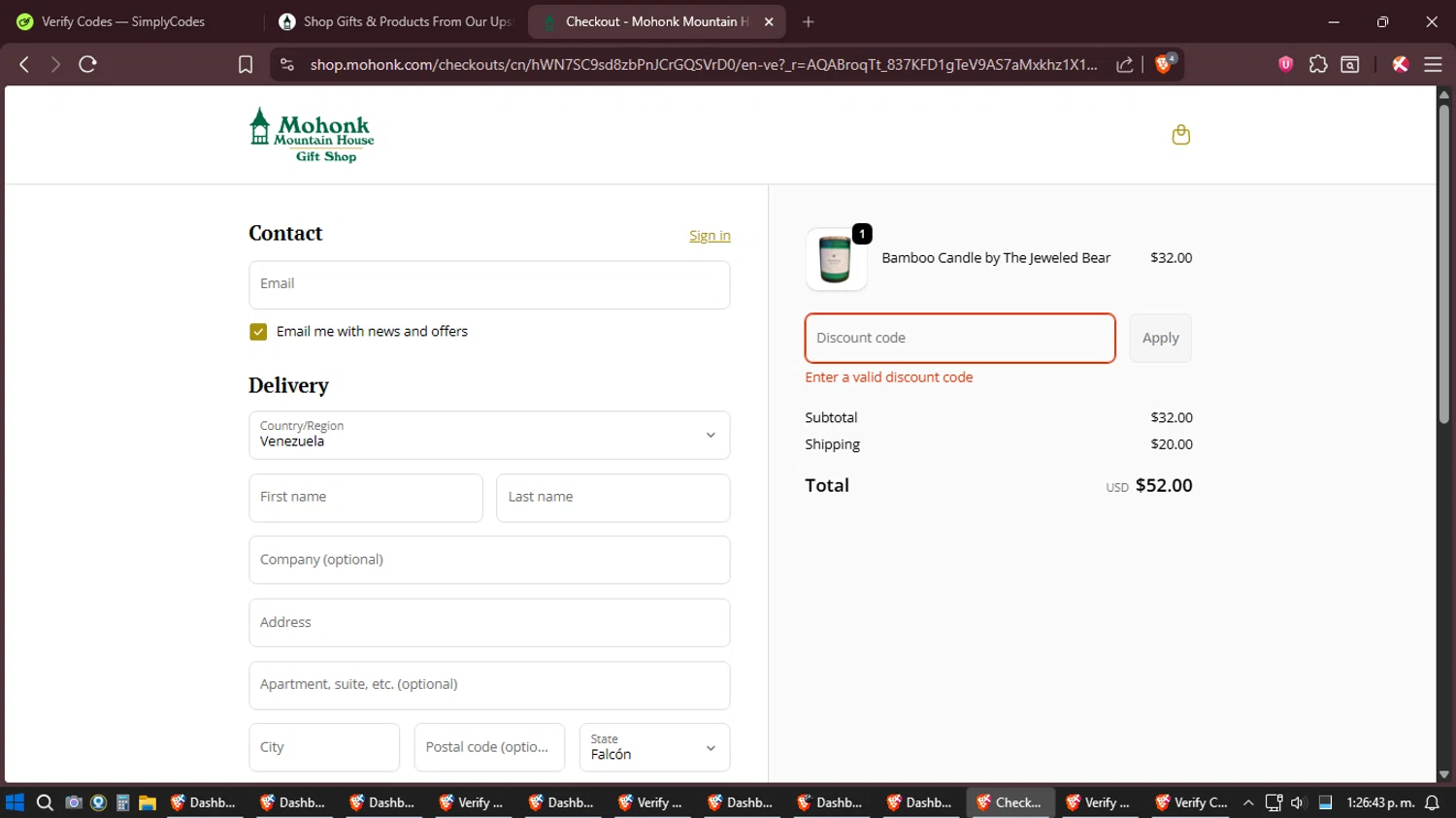1456x818 pixels.
Task: Click the Mohonk Mountain House Gift Shop logo
Action: [312, 135]
